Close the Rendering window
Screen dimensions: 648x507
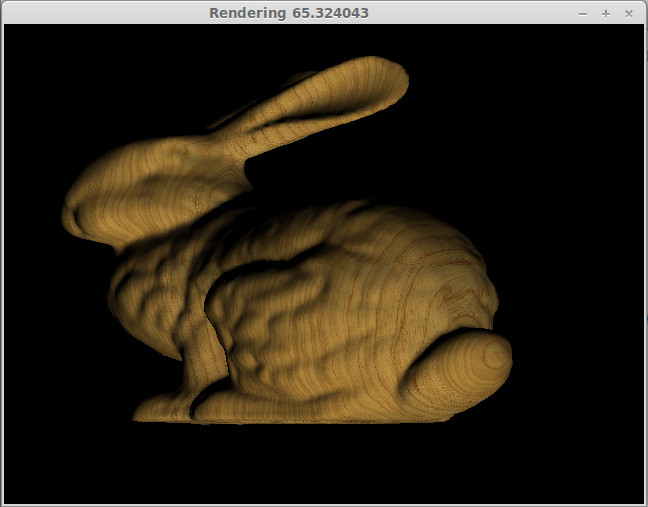(629, 14)
